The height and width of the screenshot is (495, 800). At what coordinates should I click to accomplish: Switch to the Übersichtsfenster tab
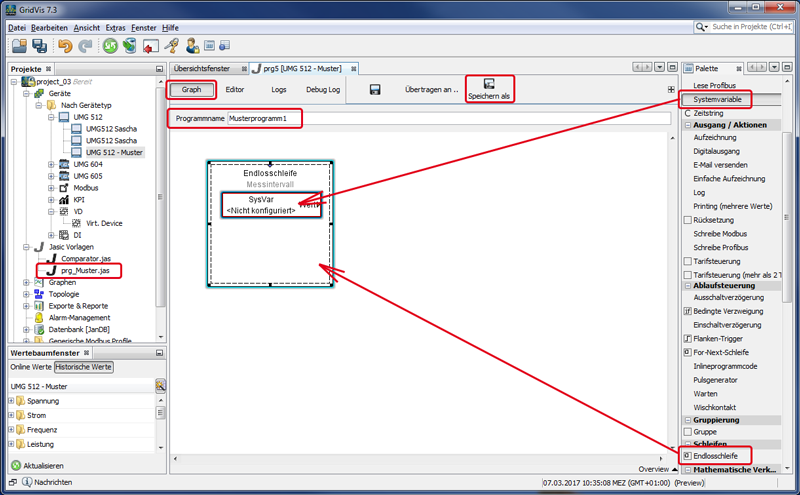pos(202,68)
